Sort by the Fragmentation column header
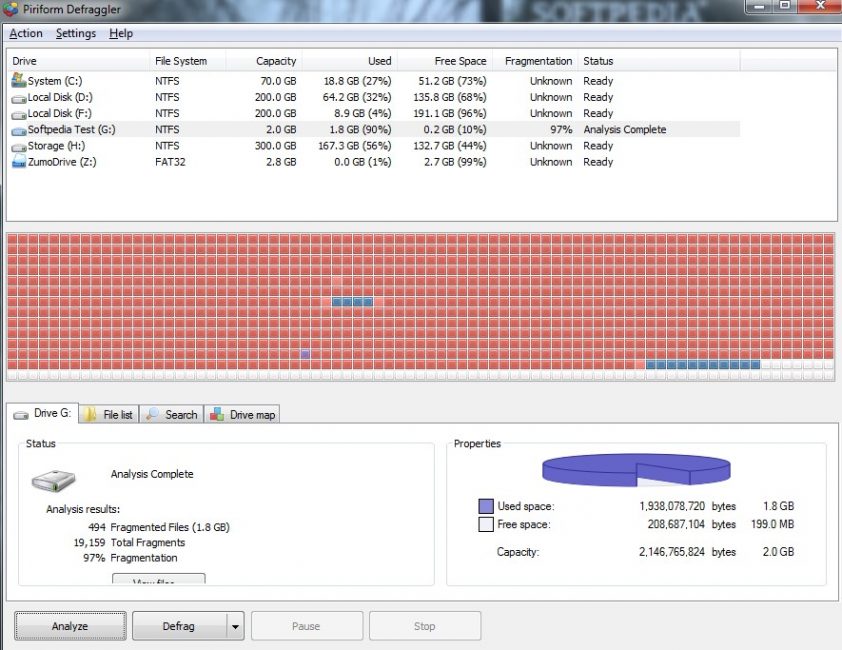This screenshot has height=650, width=842. [x=535, y=61]
